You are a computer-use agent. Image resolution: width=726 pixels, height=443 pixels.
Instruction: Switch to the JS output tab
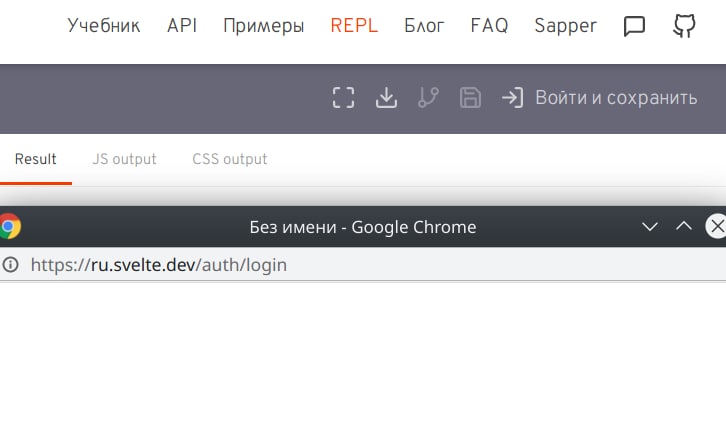tap(124, 159)
